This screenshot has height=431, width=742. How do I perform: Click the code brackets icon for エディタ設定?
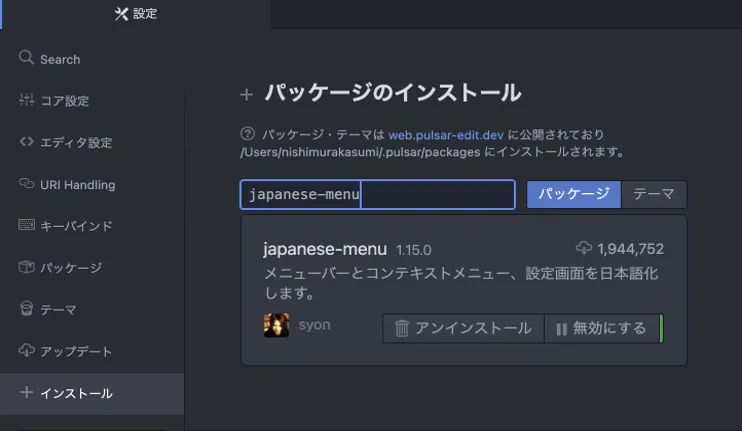point(26,141)
